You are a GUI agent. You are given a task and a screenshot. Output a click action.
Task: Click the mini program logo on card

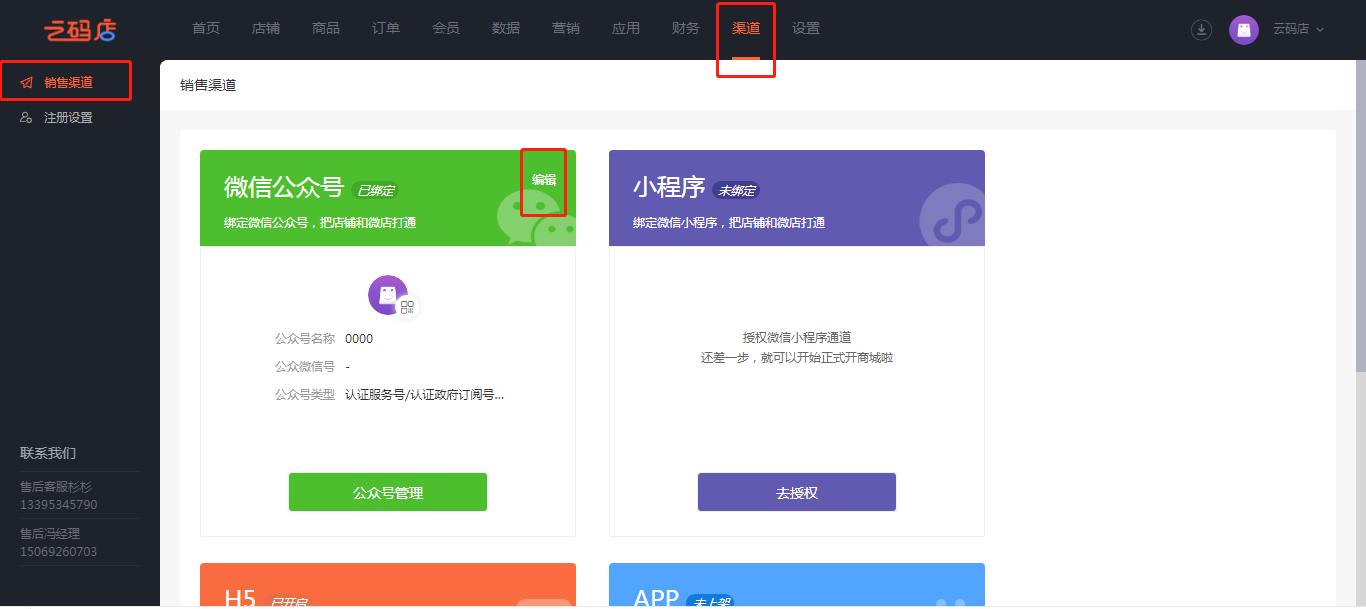pos(950,215)
